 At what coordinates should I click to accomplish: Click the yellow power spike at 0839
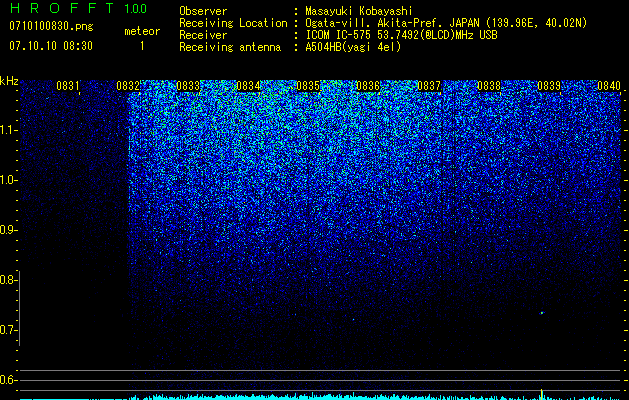[542, 394]
